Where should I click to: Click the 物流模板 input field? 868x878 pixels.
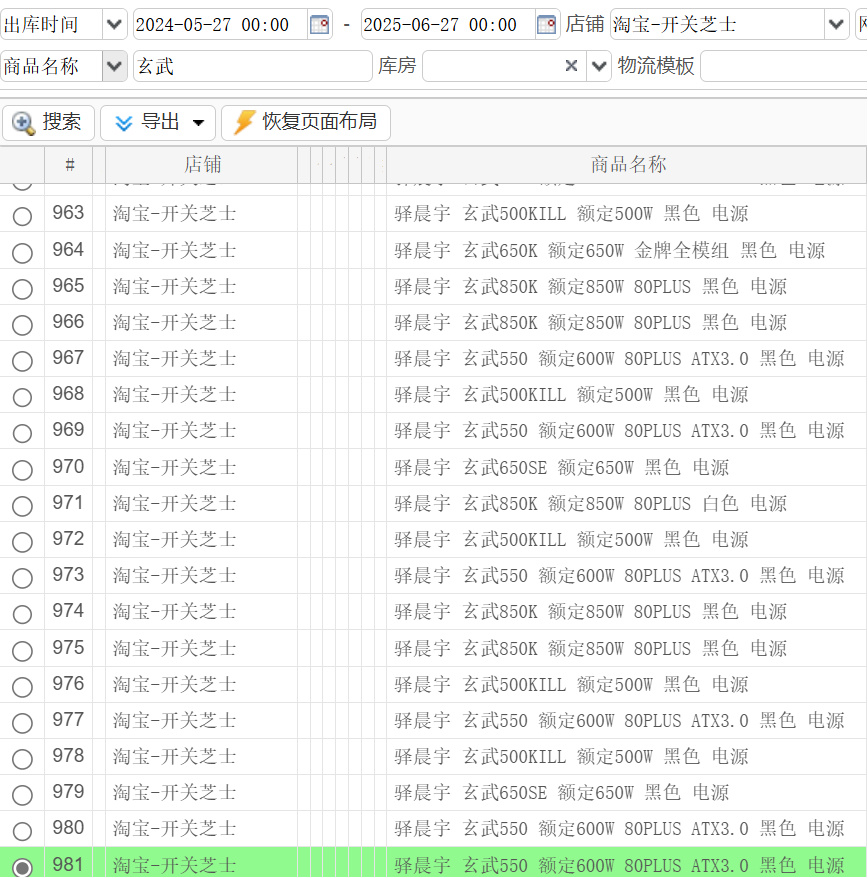point(783,66)
